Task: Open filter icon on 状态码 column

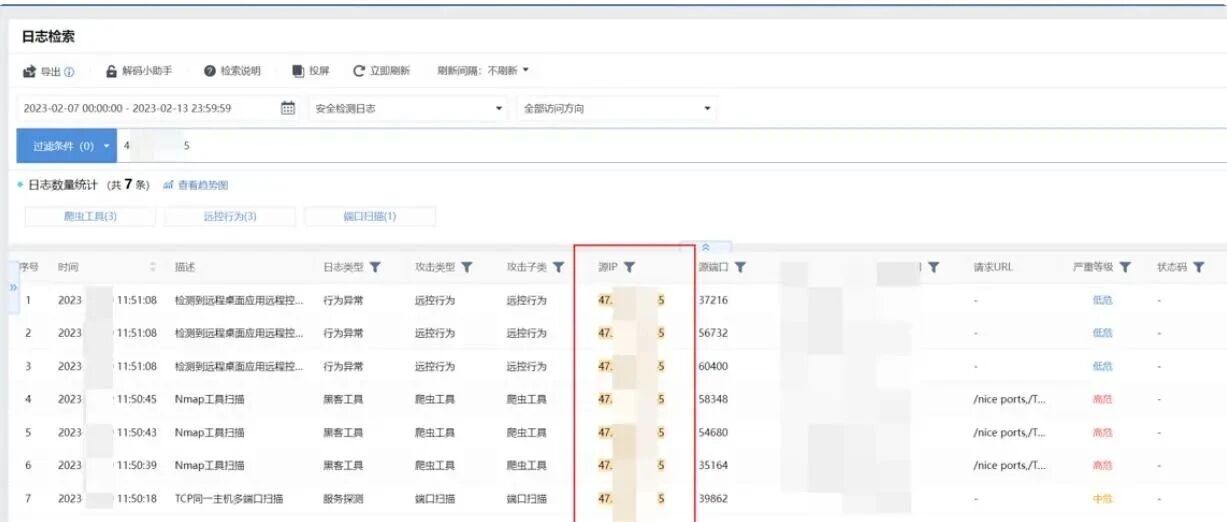Action: pyautogui.click(x=1199, y=267)
